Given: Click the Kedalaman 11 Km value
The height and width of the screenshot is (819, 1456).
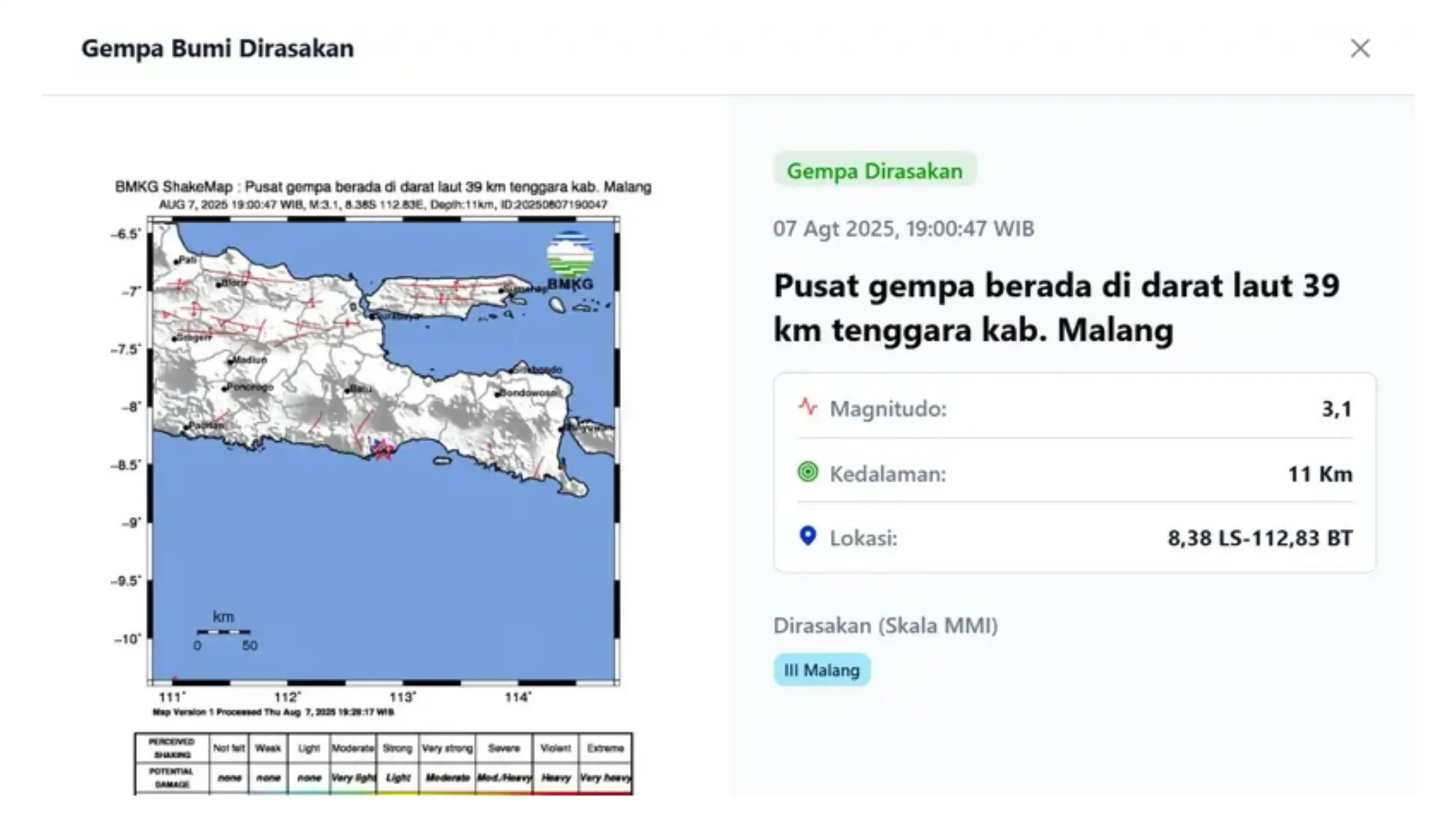Looking at the screenshot, I should pyautogui.click(x=1319, y=474).
